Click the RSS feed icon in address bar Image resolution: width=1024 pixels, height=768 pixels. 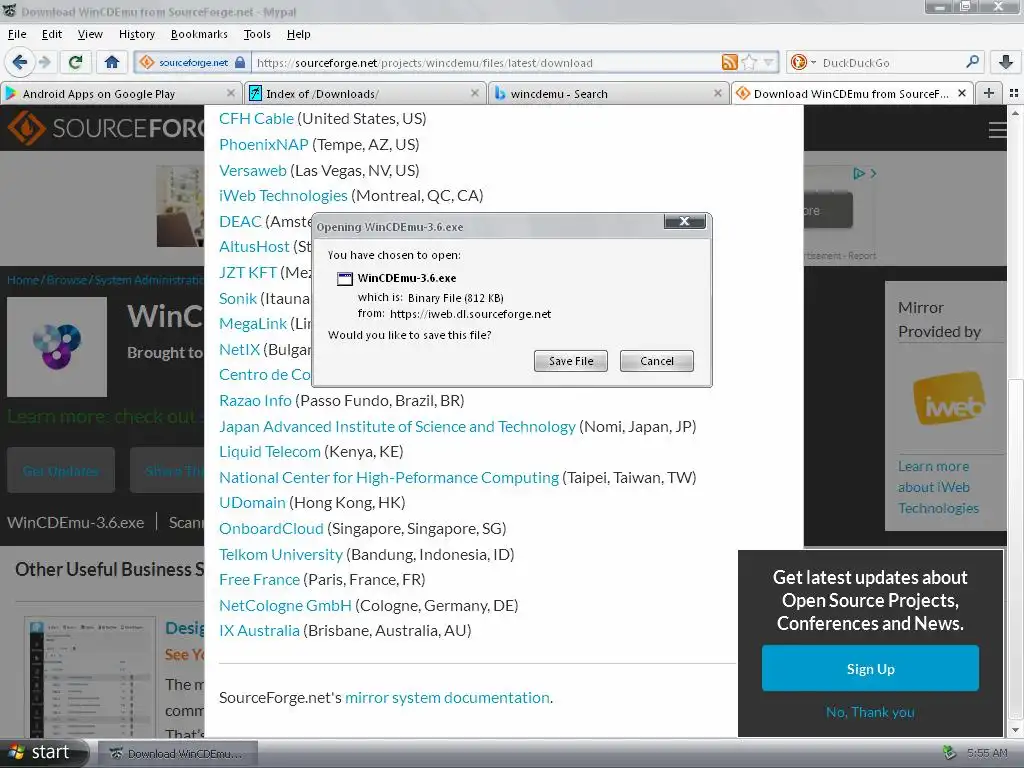(729, 62)
